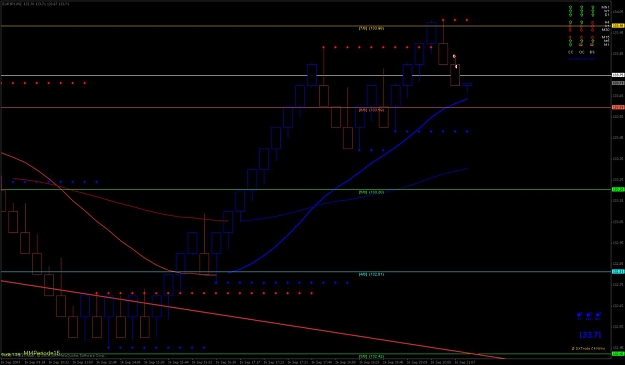The width and height of the screenshot is (625, 365).
Task: Click the gray current-price tag on the axis
Action: click(x=618, y=83)
